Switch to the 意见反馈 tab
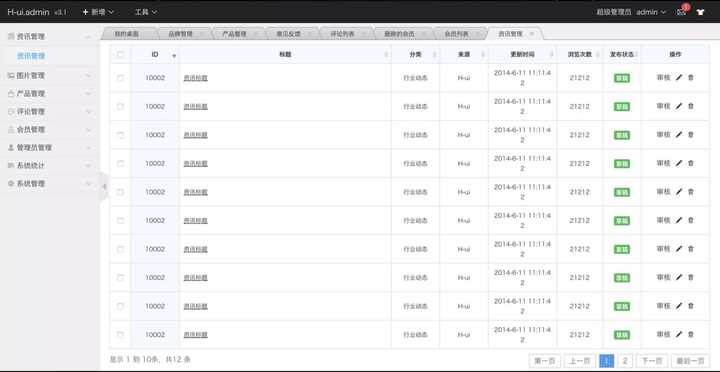720x372 pixels. 288,34
